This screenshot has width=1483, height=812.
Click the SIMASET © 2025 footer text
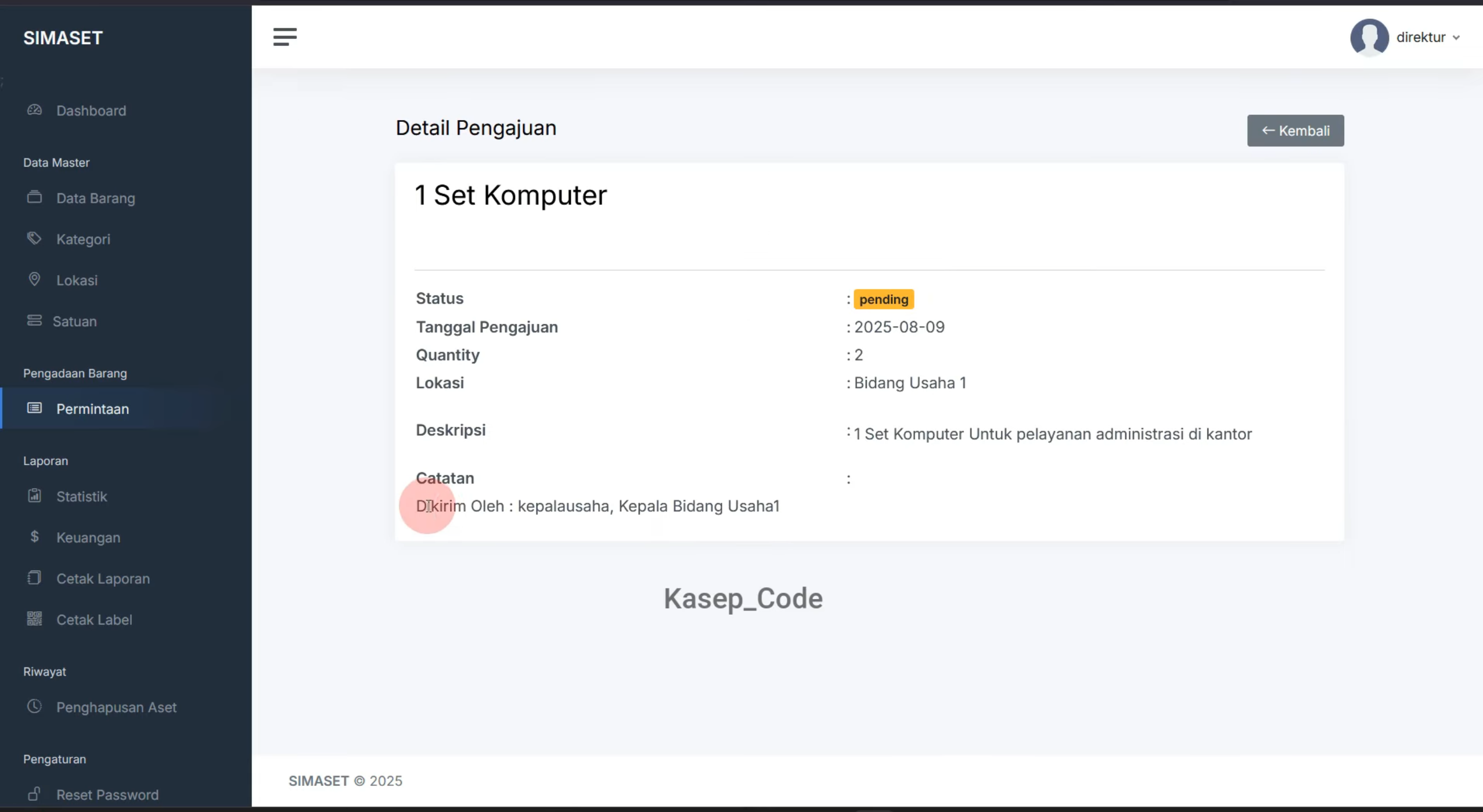click(345, 781)
